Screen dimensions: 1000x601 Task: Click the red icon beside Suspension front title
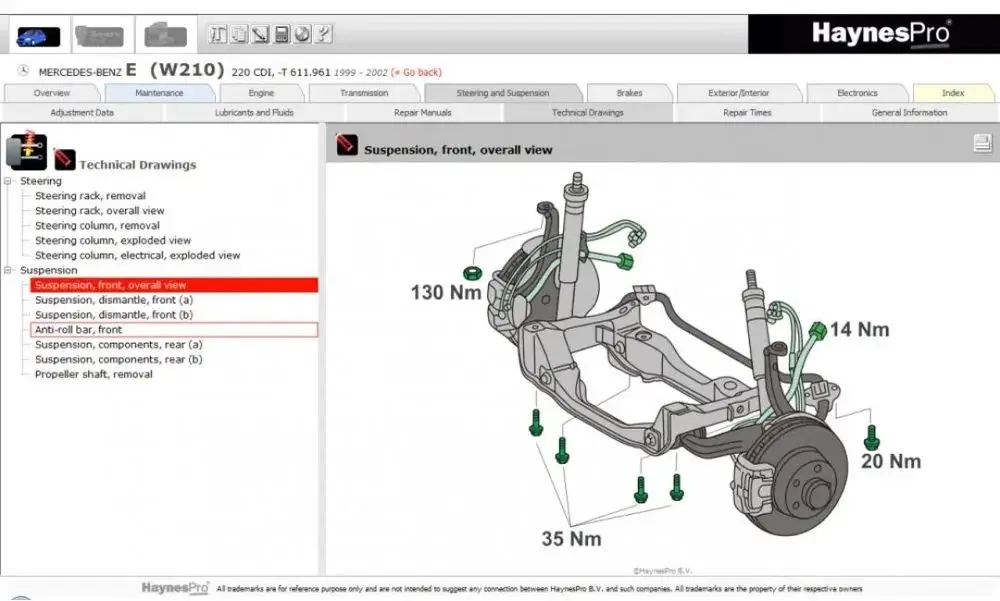(x=347, y=144)
